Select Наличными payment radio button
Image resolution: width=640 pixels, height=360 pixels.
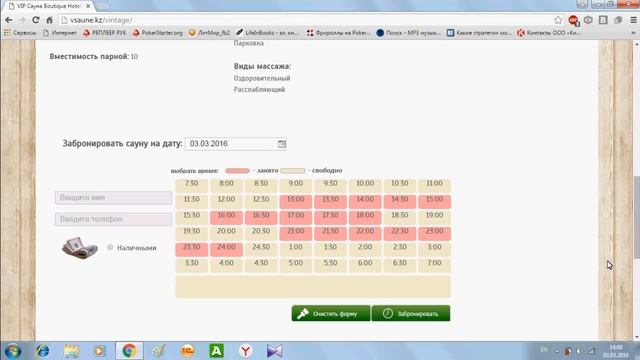point(110,247)
